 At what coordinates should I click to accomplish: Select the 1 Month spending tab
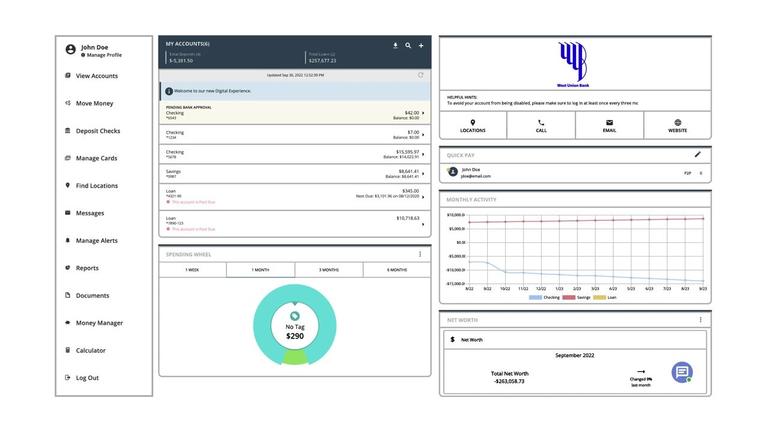[x=261, y=270]
